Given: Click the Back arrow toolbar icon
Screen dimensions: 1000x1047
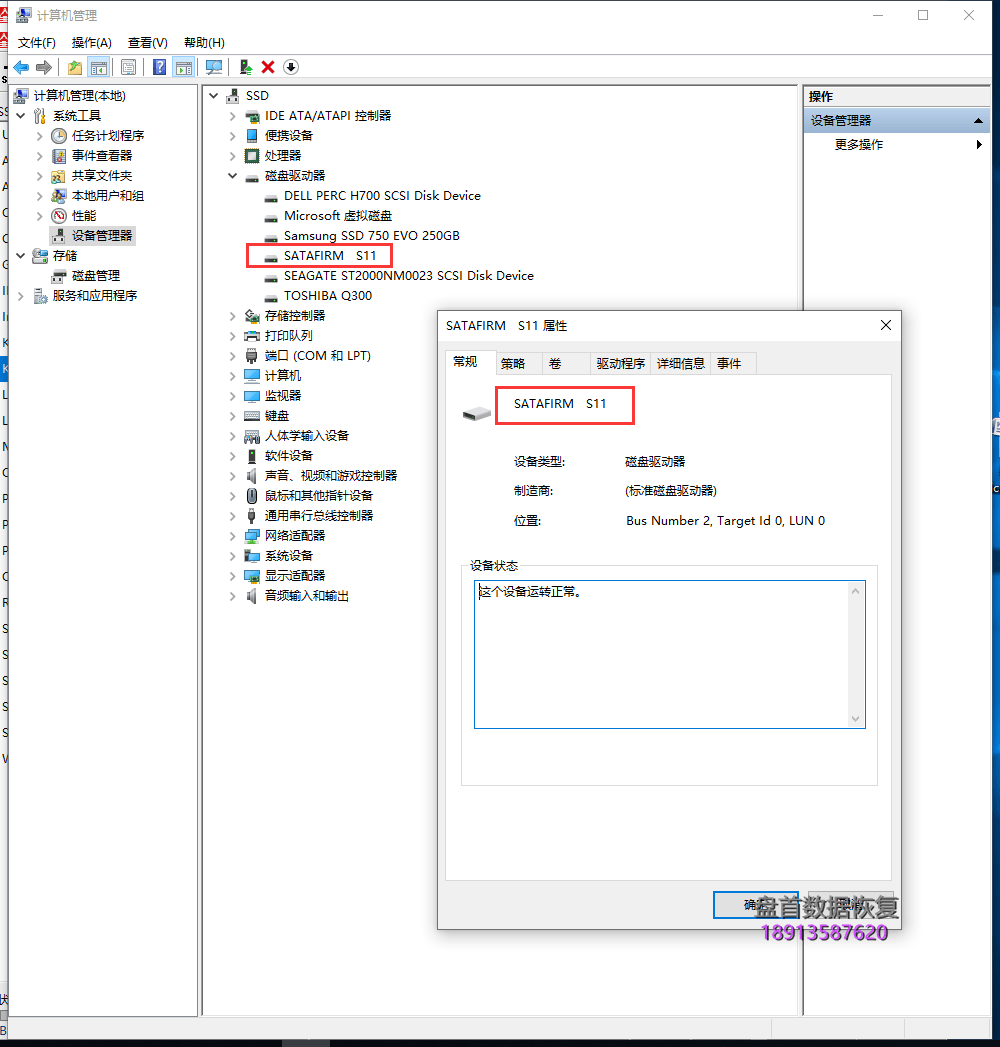Looking at the screenshot, I should tap(21, 67).
